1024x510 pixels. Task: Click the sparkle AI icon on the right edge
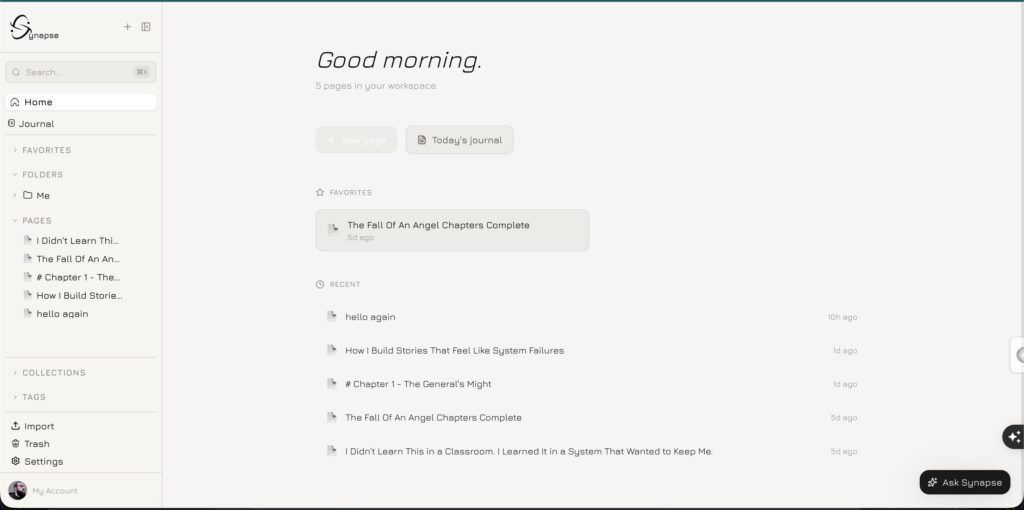1014,437
